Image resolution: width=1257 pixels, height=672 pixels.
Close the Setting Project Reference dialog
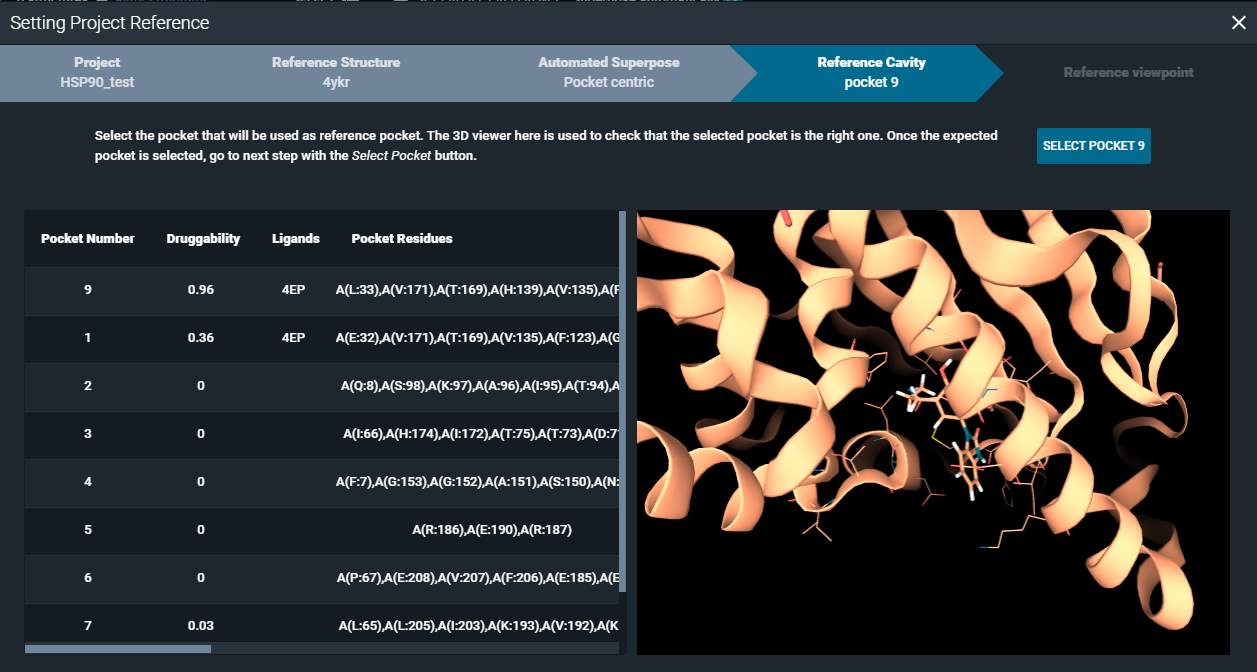(1238, 23)
